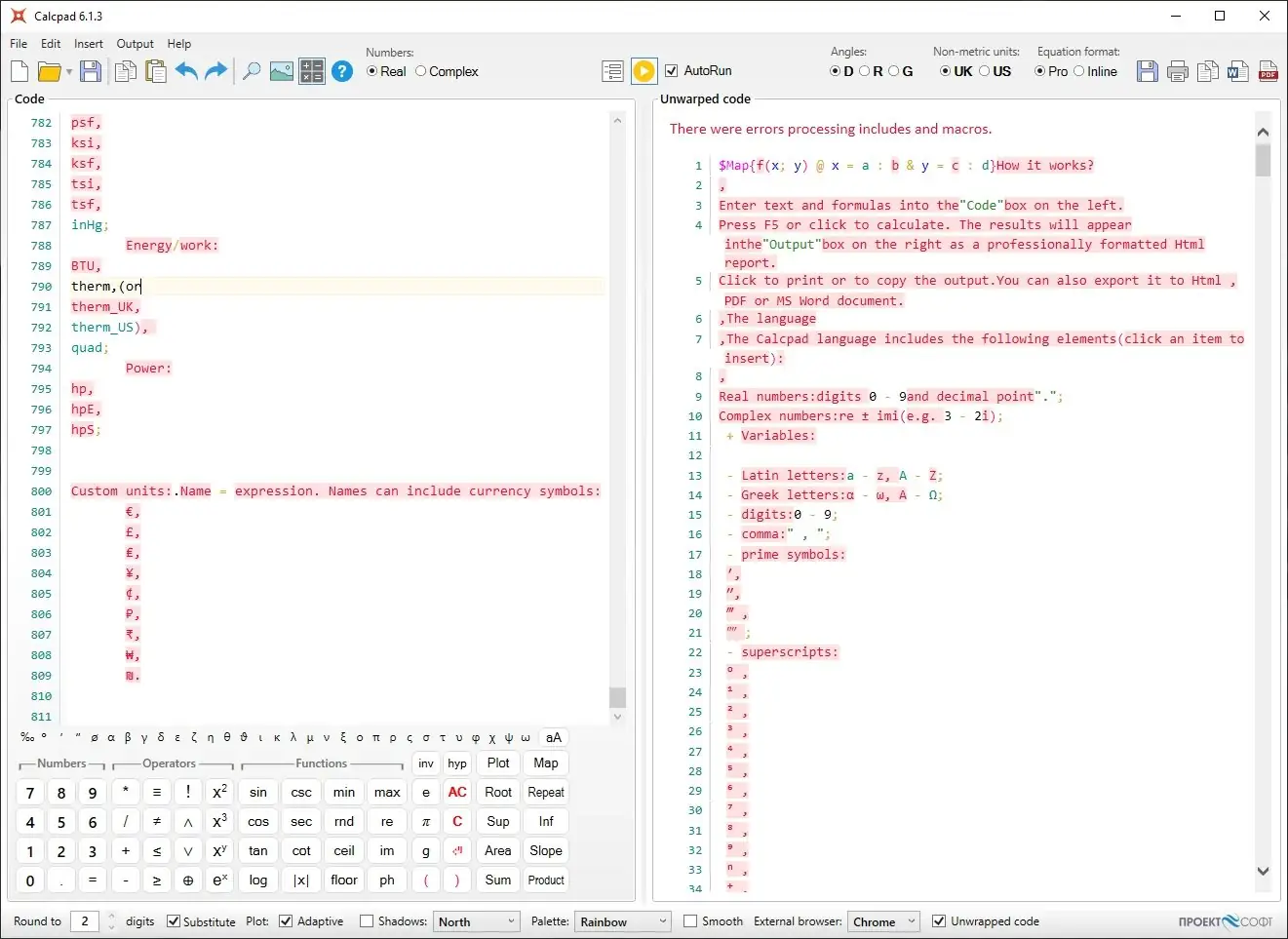This screenshot has width=1288, height=939.
Task: Export output to PDF
Action: [1268, 71]
